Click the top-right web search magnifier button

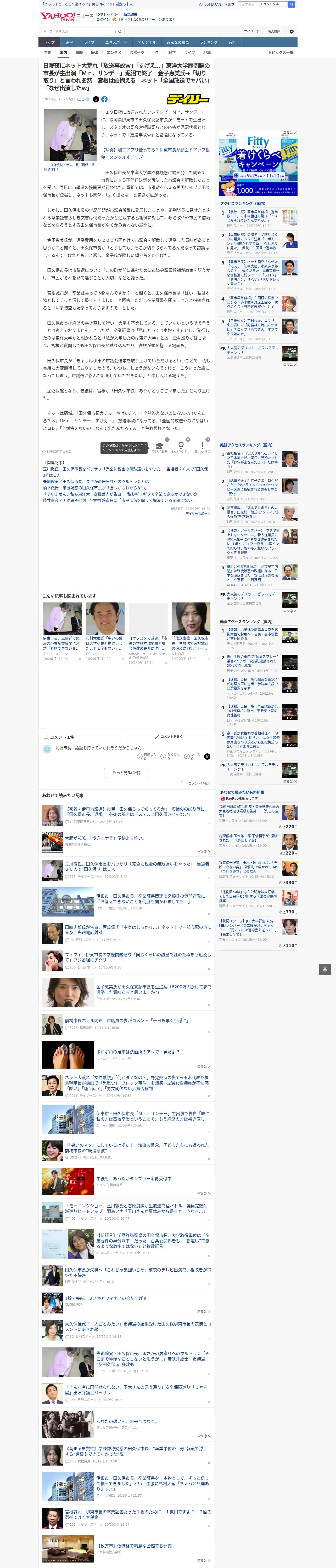(292, 4)
